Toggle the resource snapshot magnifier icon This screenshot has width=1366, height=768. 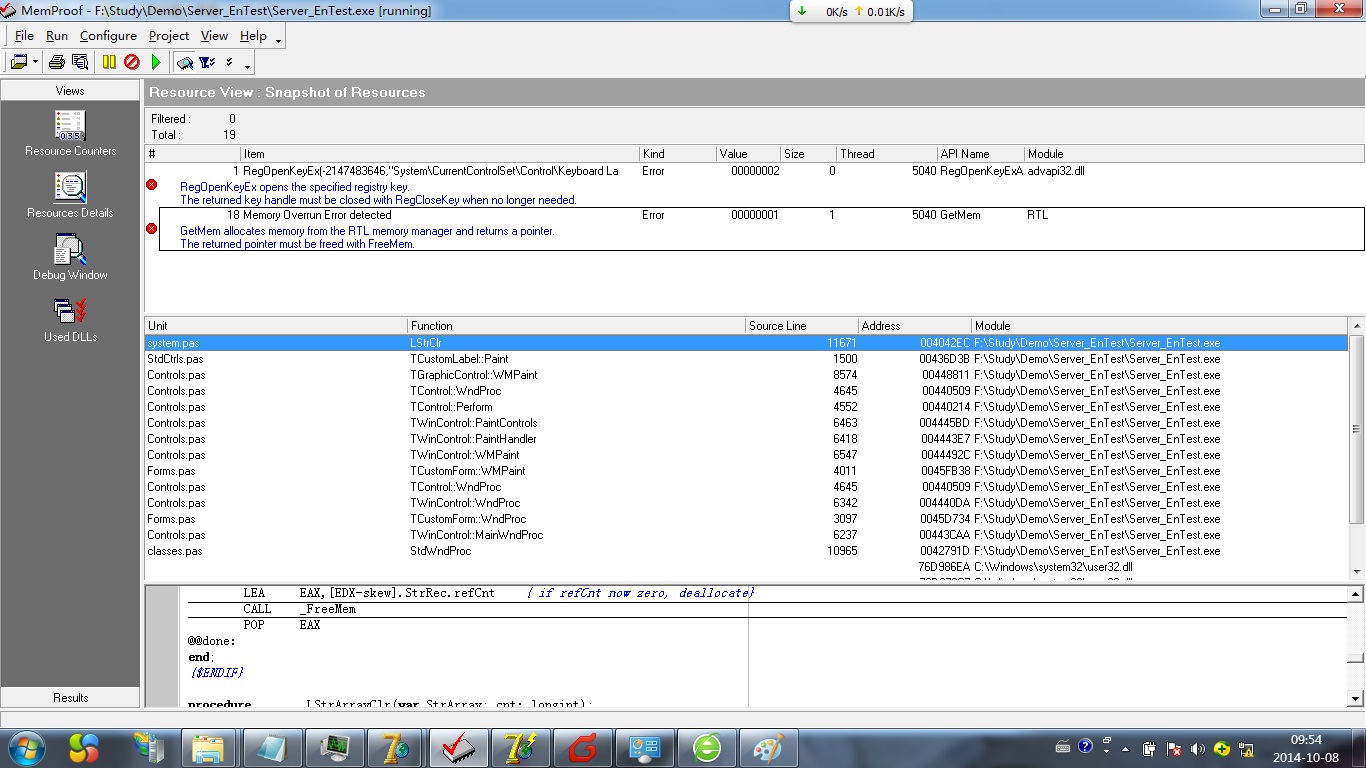(x=185, y=62)
